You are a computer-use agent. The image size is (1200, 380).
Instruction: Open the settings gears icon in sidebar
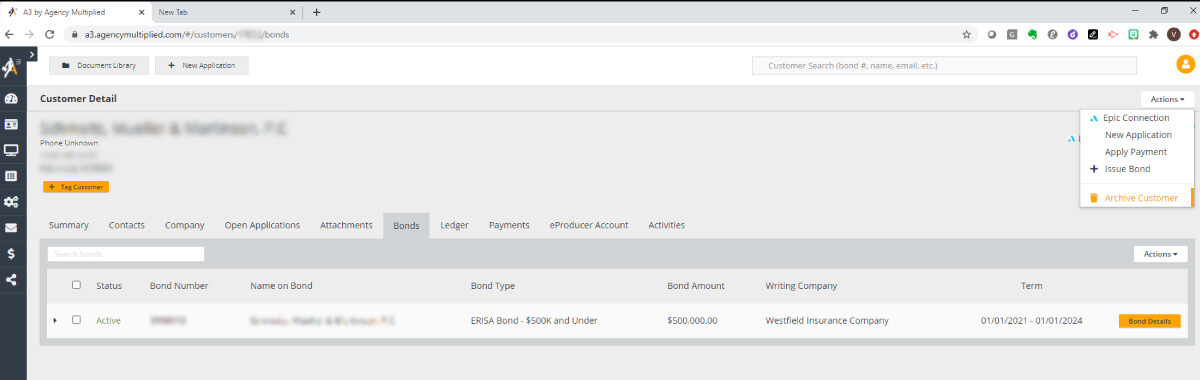pyautogui.click(x=11, y=201)
